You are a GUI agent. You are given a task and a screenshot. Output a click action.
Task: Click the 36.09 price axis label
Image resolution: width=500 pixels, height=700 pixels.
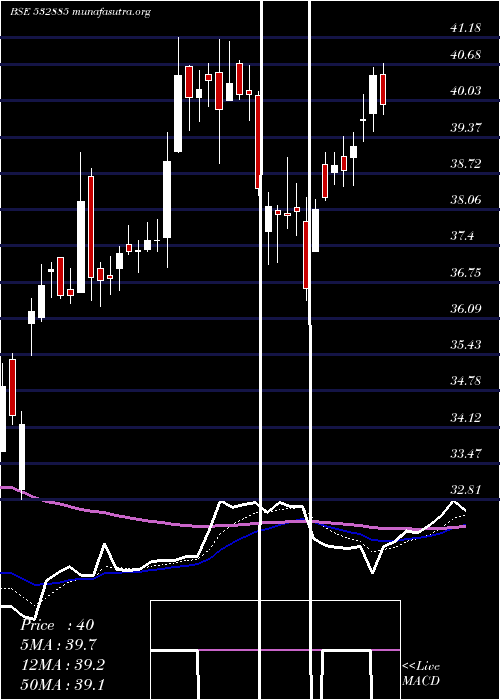point(465,309)
